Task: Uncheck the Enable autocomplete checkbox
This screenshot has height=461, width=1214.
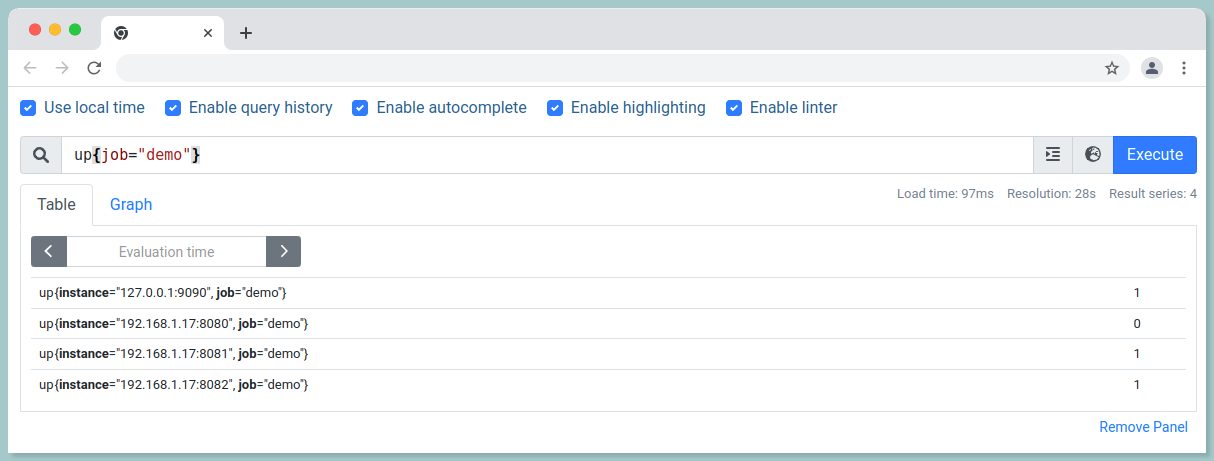Action: (x=361, y=108)
